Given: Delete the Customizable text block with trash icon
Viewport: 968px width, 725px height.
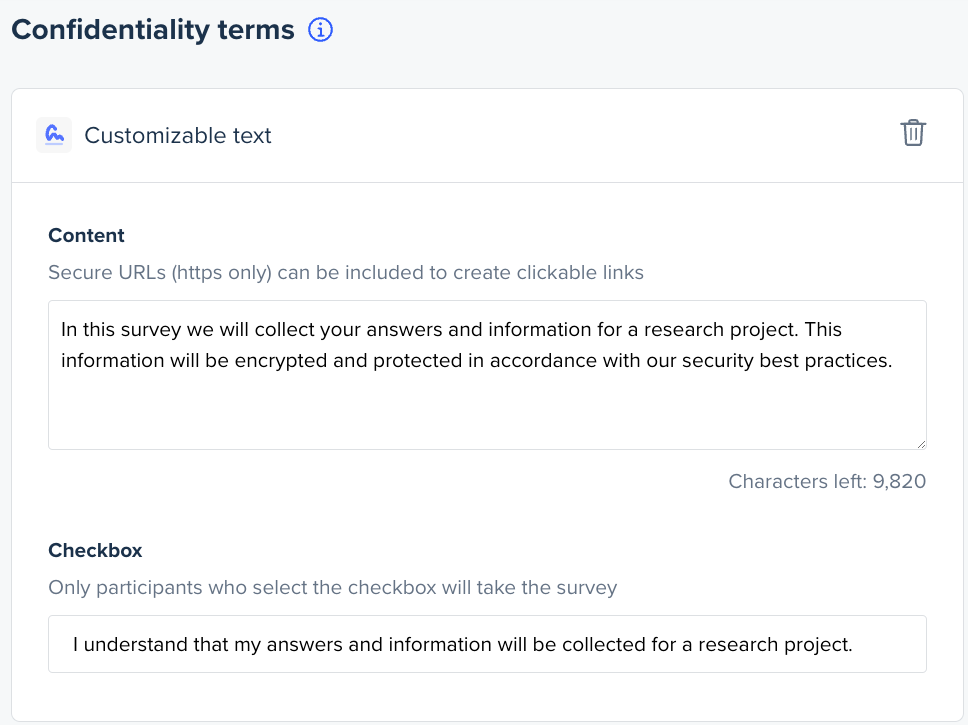Looking at the screenshot, I should (x=913, y=133).
